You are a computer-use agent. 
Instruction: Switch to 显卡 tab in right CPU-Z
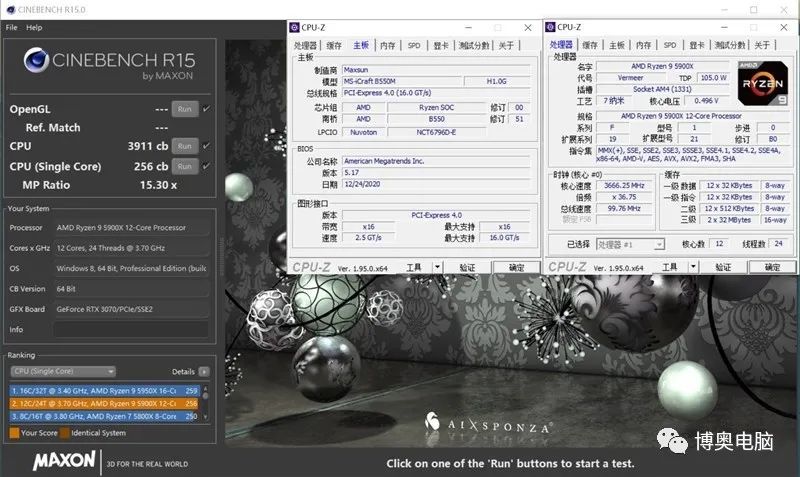point(697,45)
